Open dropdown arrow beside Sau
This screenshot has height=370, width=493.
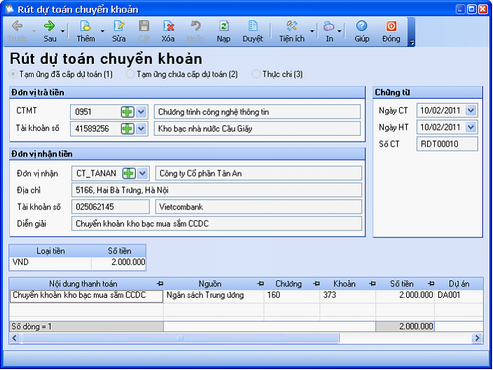point(63,31)
